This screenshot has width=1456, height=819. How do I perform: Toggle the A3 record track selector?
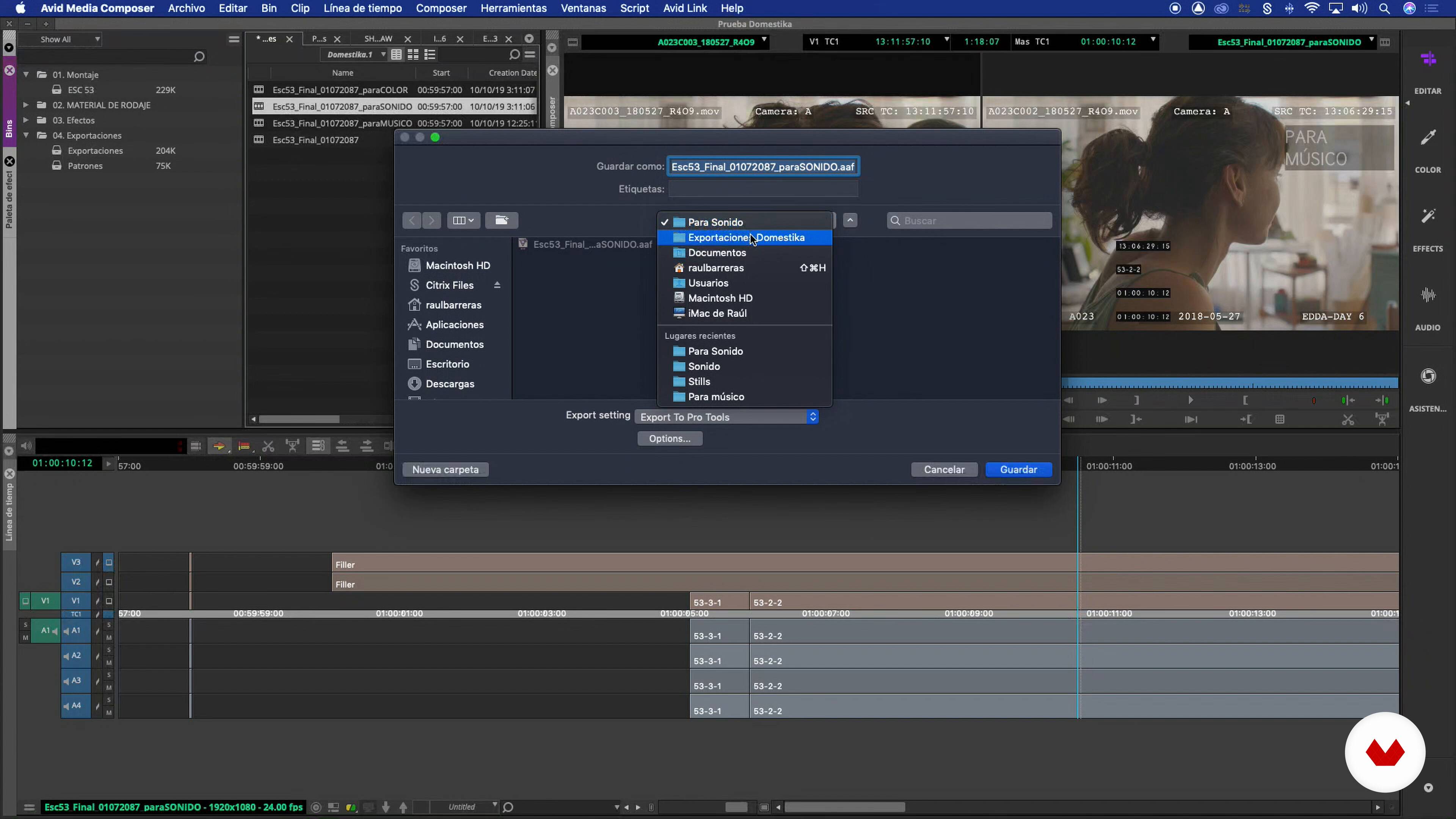click(76, 681)
